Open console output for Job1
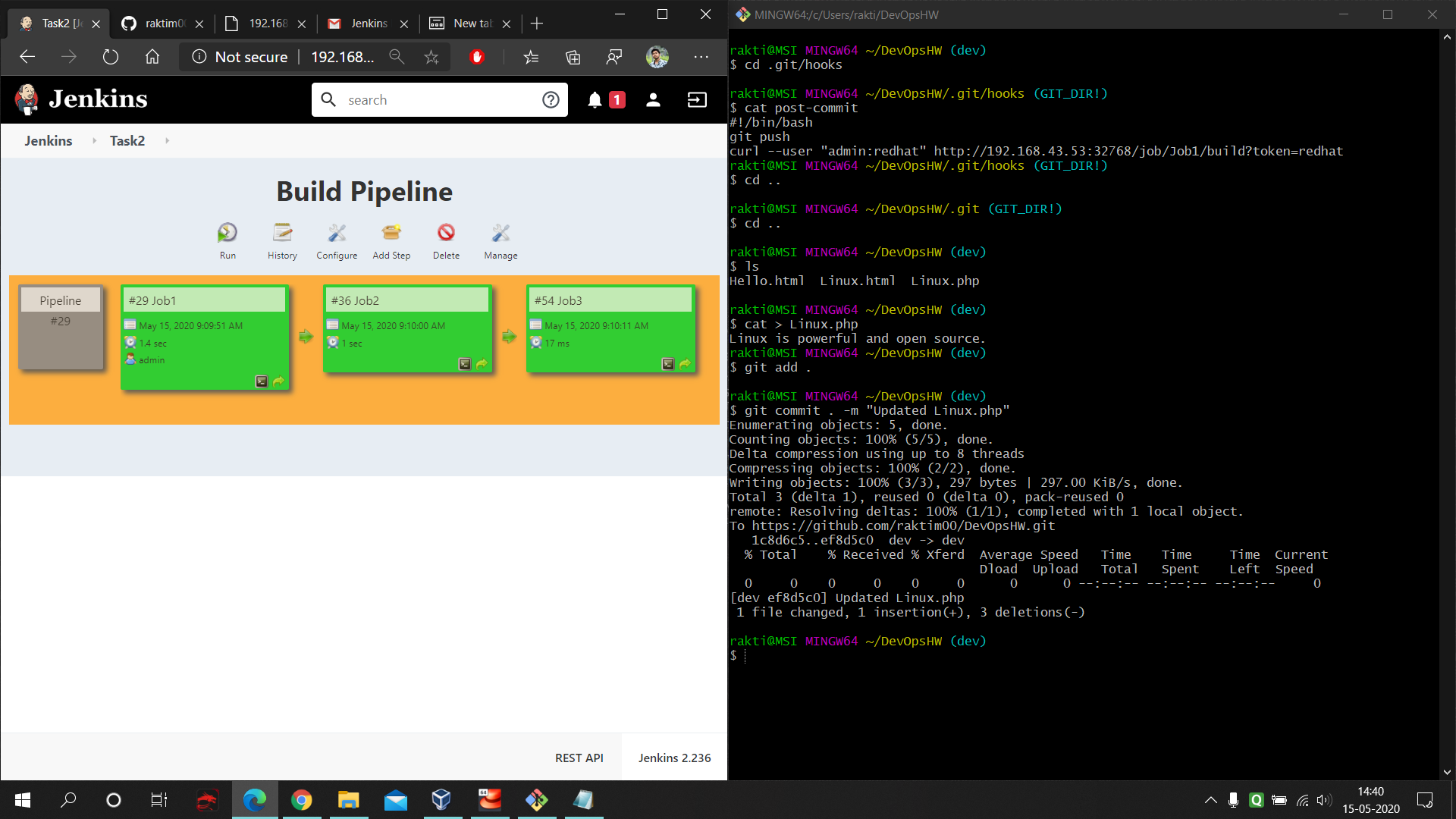This screenshot has width=1456, height=819. [x=262, y=381]
